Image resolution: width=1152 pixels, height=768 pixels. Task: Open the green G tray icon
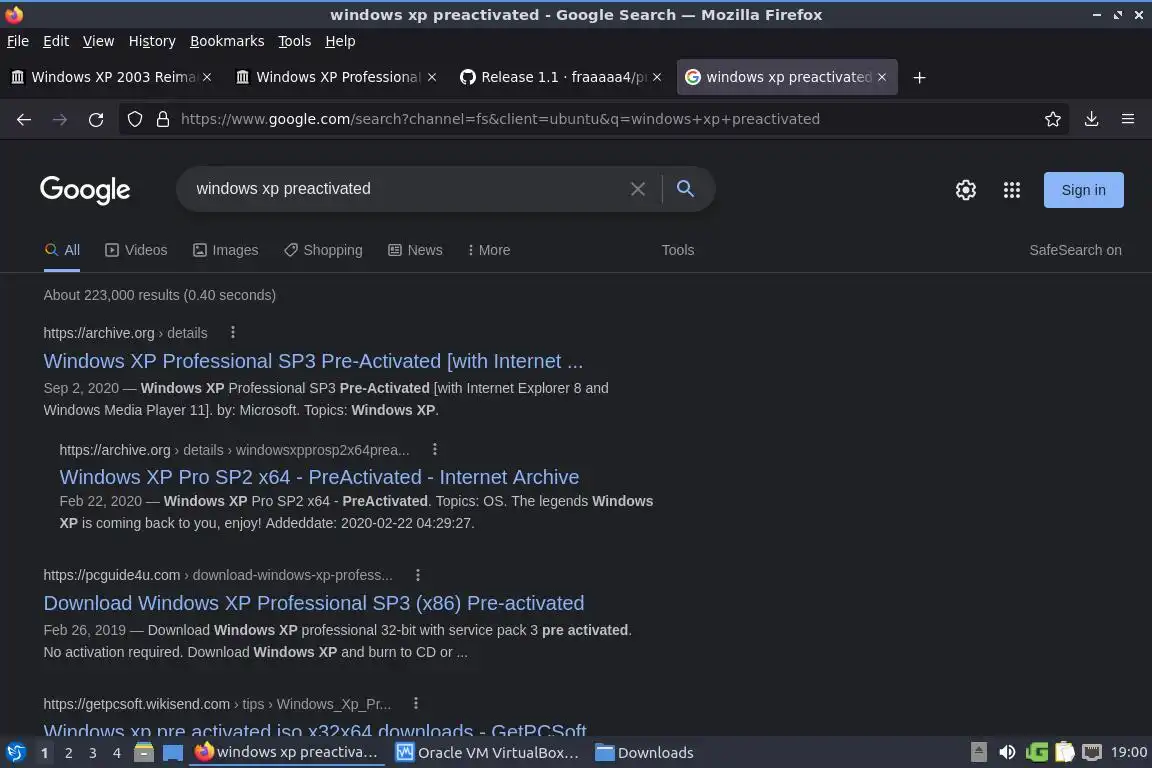pos(1037,752)
